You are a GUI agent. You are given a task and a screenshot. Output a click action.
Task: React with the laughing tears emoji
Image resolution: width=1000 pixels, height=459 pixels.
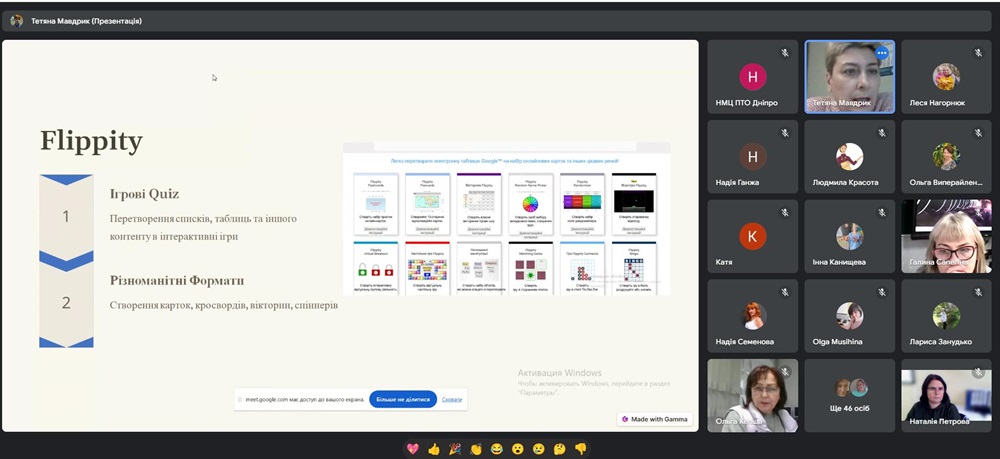pos(497,449)
